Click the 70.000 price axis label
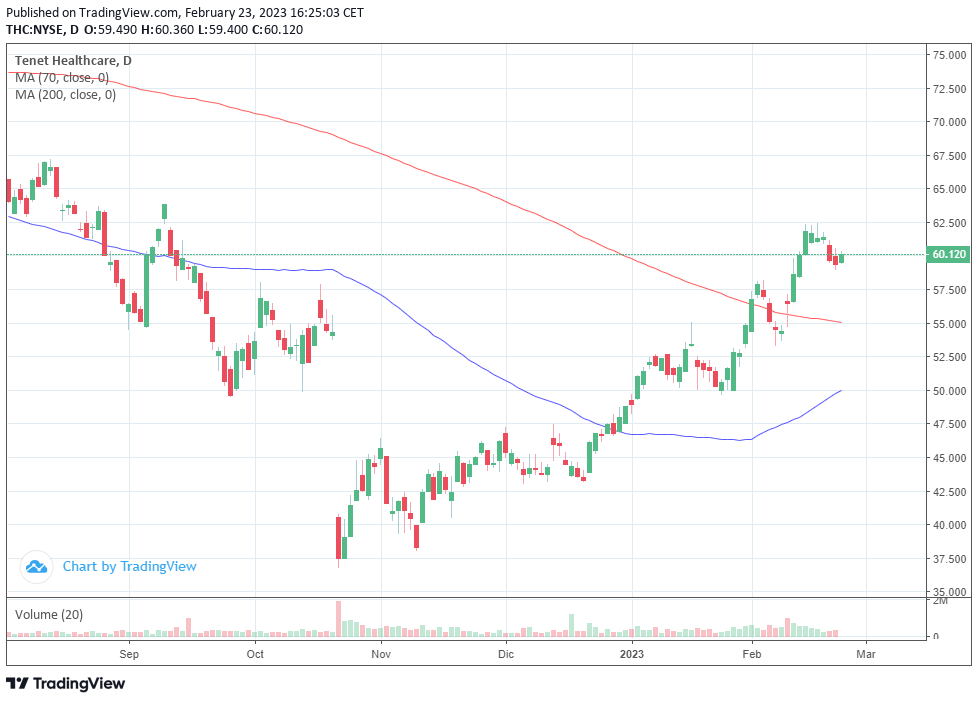978x702 pixels. tap(949, 122)
